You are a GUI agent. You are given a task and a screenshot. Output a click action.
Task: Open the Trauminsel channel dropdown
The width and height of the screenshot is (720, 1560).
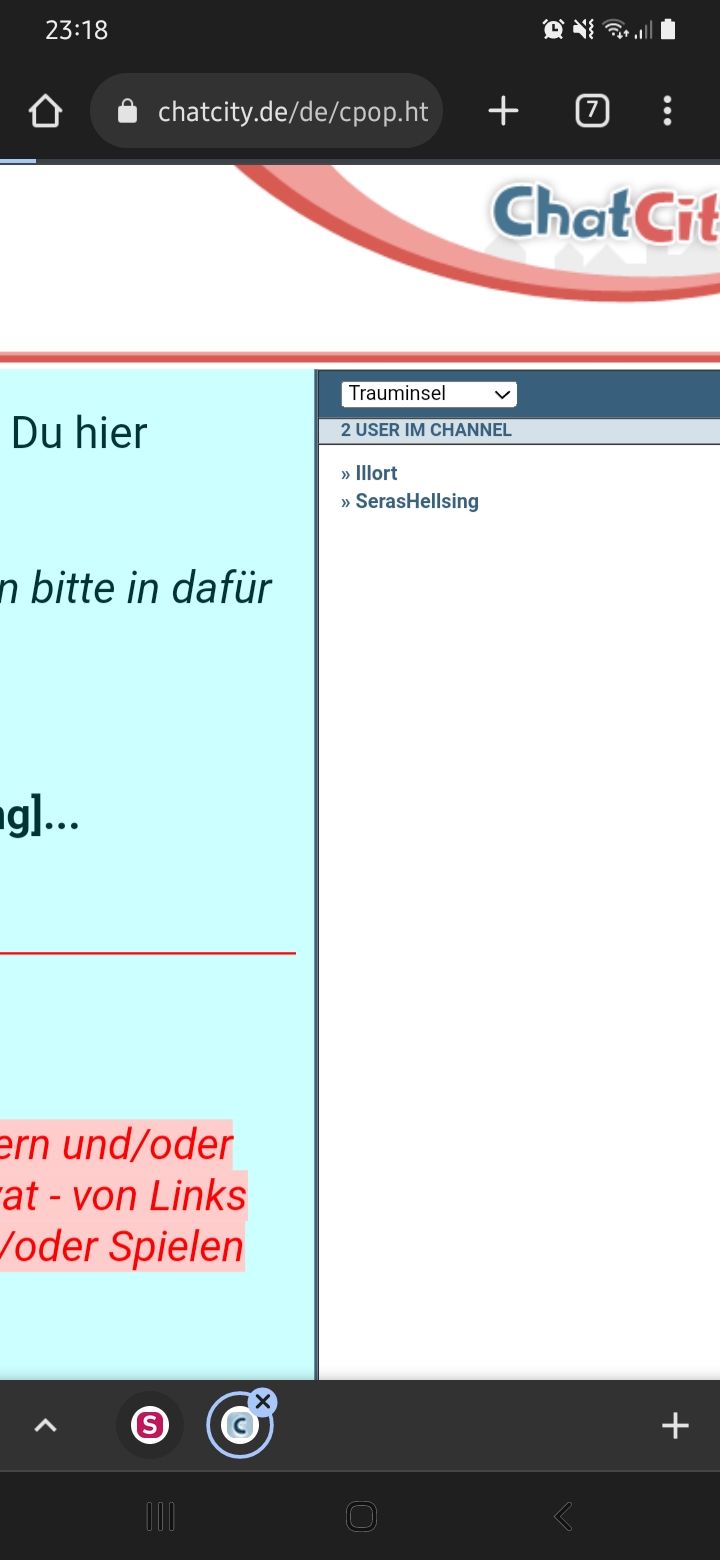[429, 394]
